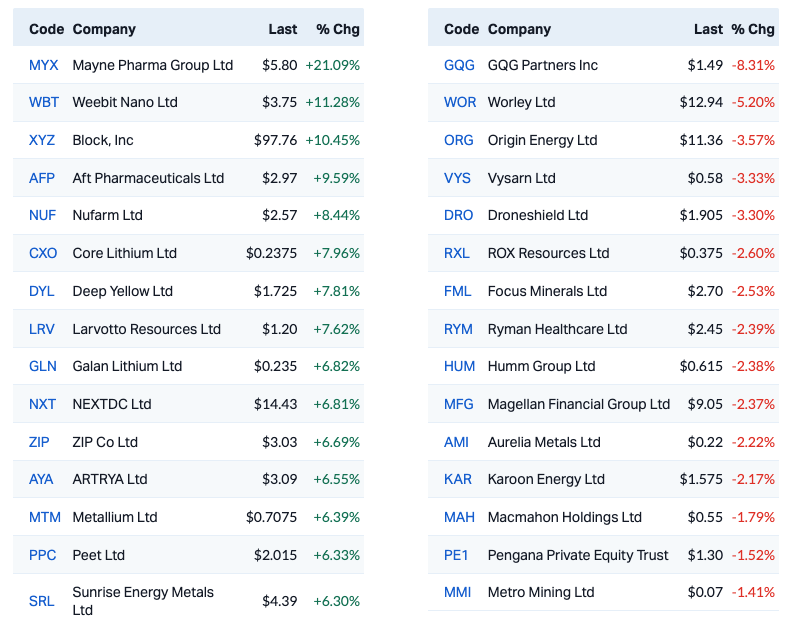This screenshot has height=621, width=790.
Task: Click the $97.76 last price
Action: [276, 140]
